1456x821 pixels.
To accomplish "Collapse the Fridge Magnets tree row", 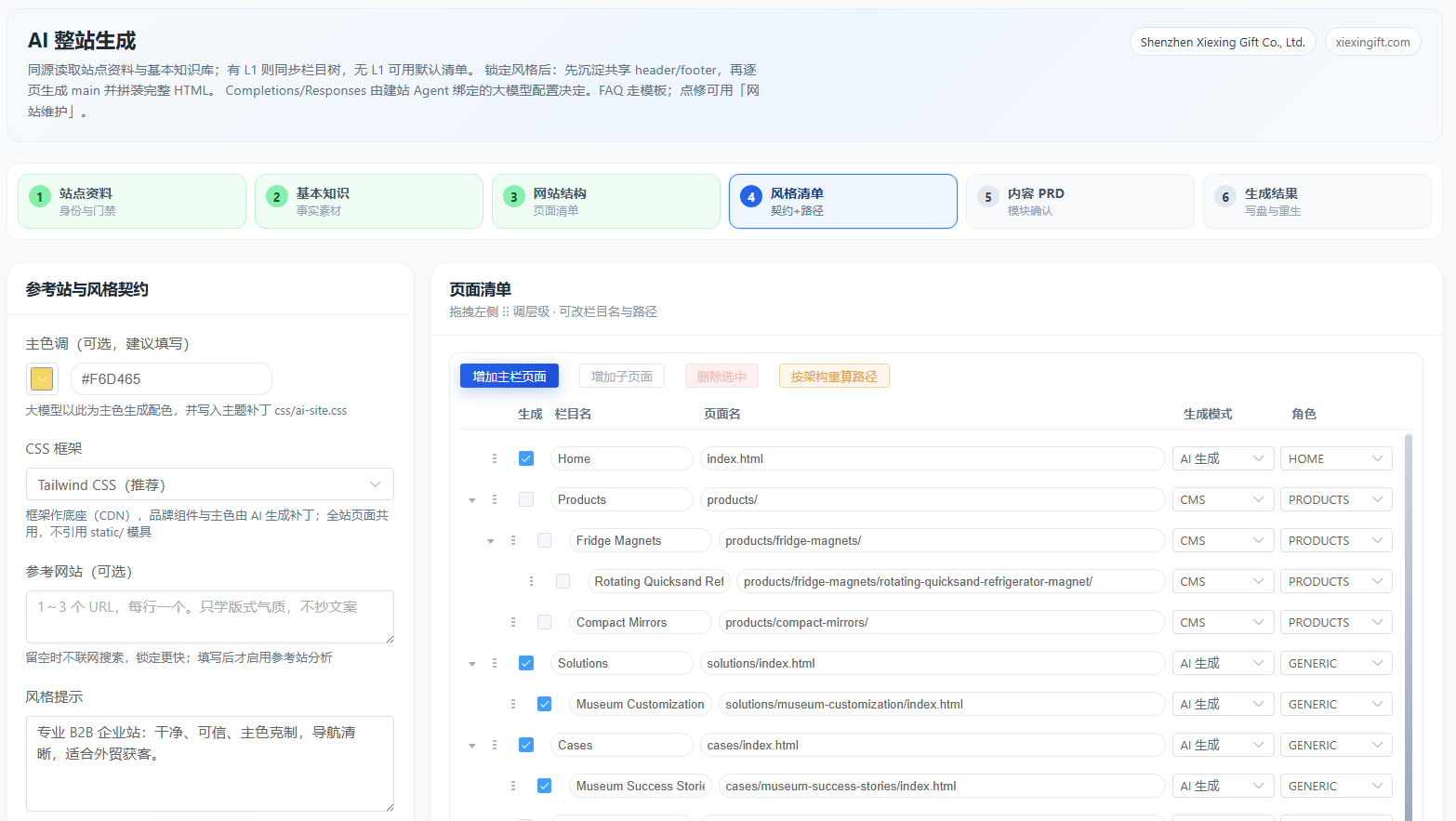I will coord(491,541).
